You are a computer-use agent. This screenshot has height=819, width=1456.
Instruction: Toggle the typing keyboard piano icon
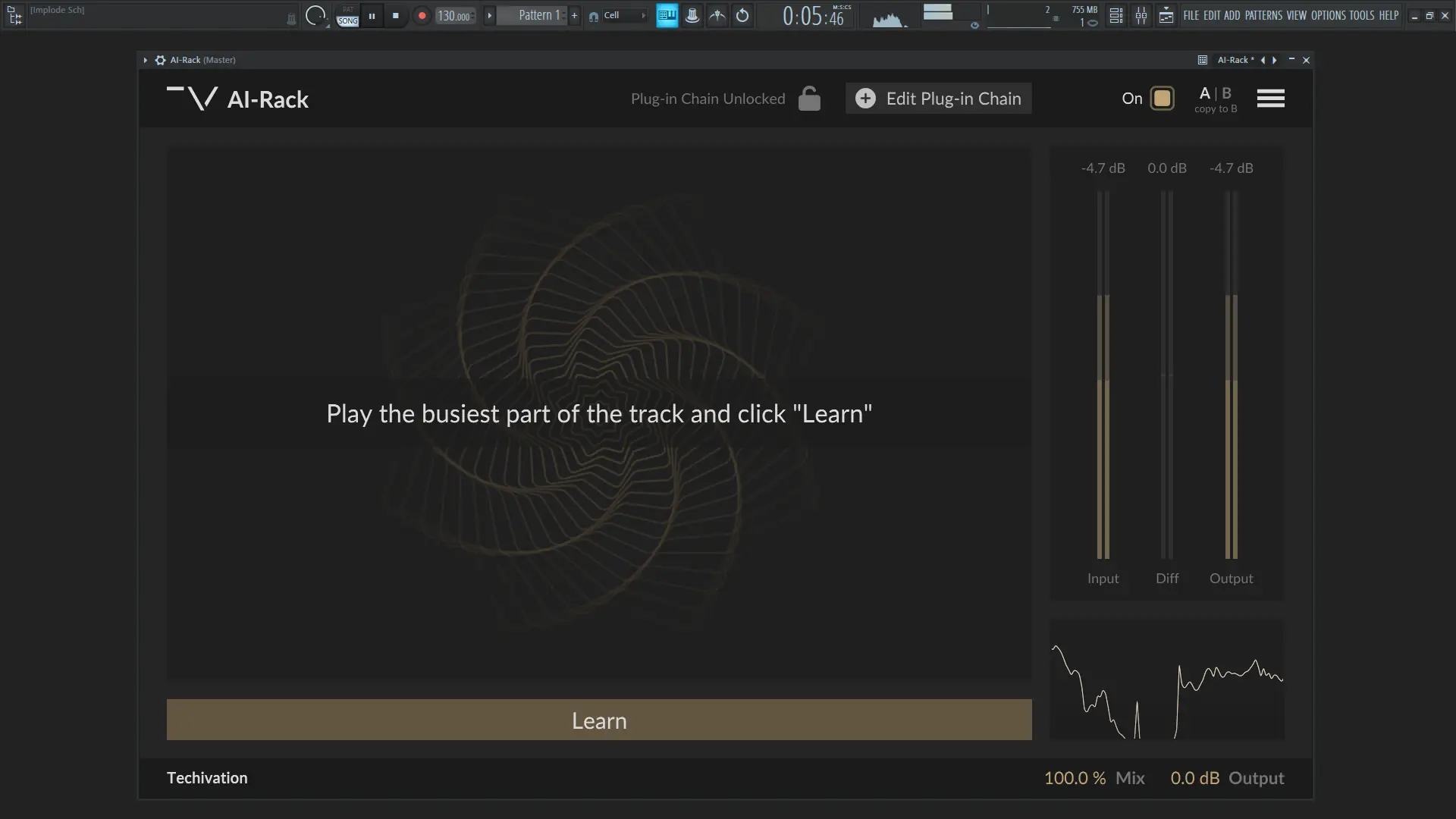tap(667, 16)
